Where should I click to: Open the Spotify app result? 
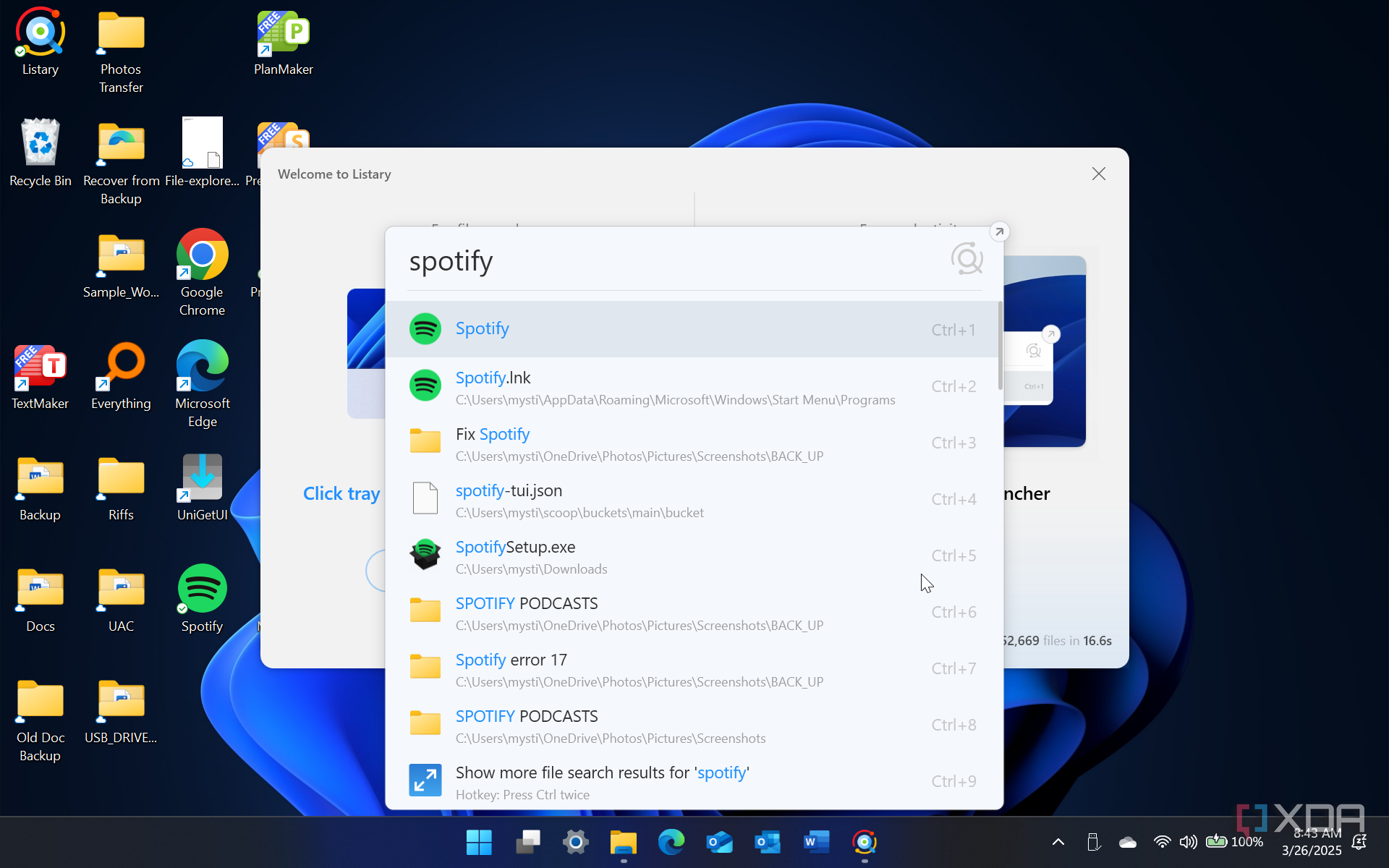tap(692, 329)
